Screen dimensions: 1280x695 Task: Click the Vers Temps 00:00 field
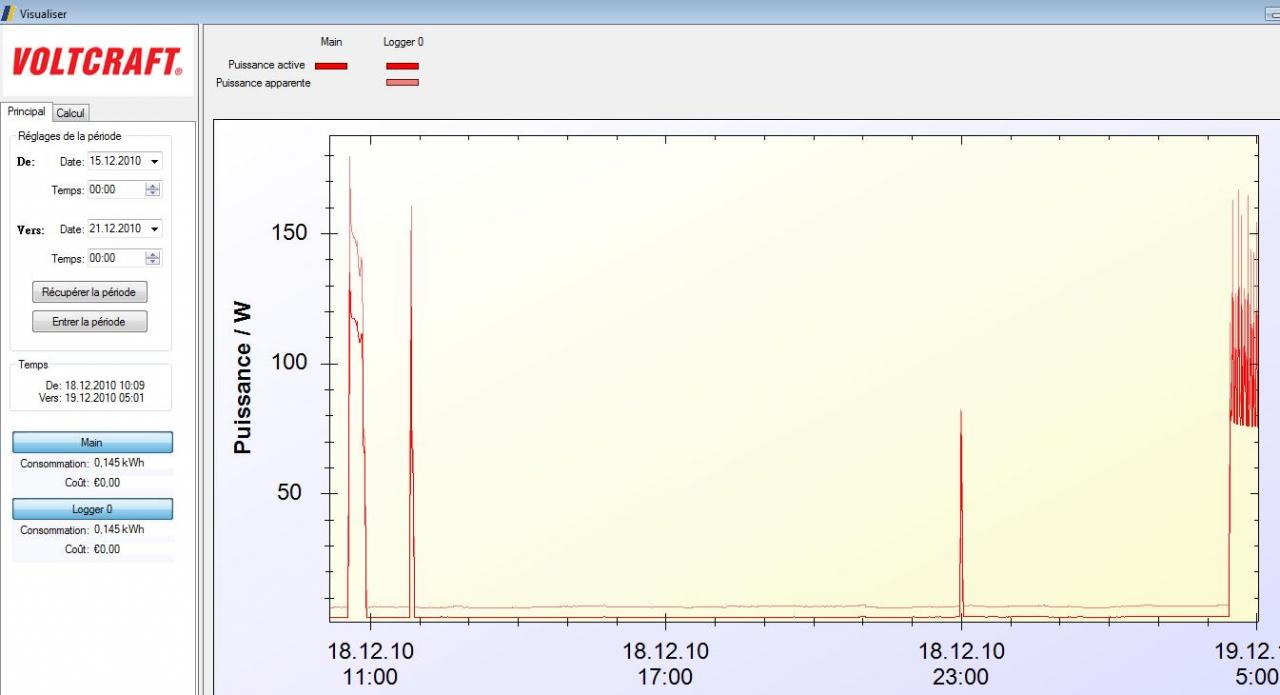(x=116, y=258)
